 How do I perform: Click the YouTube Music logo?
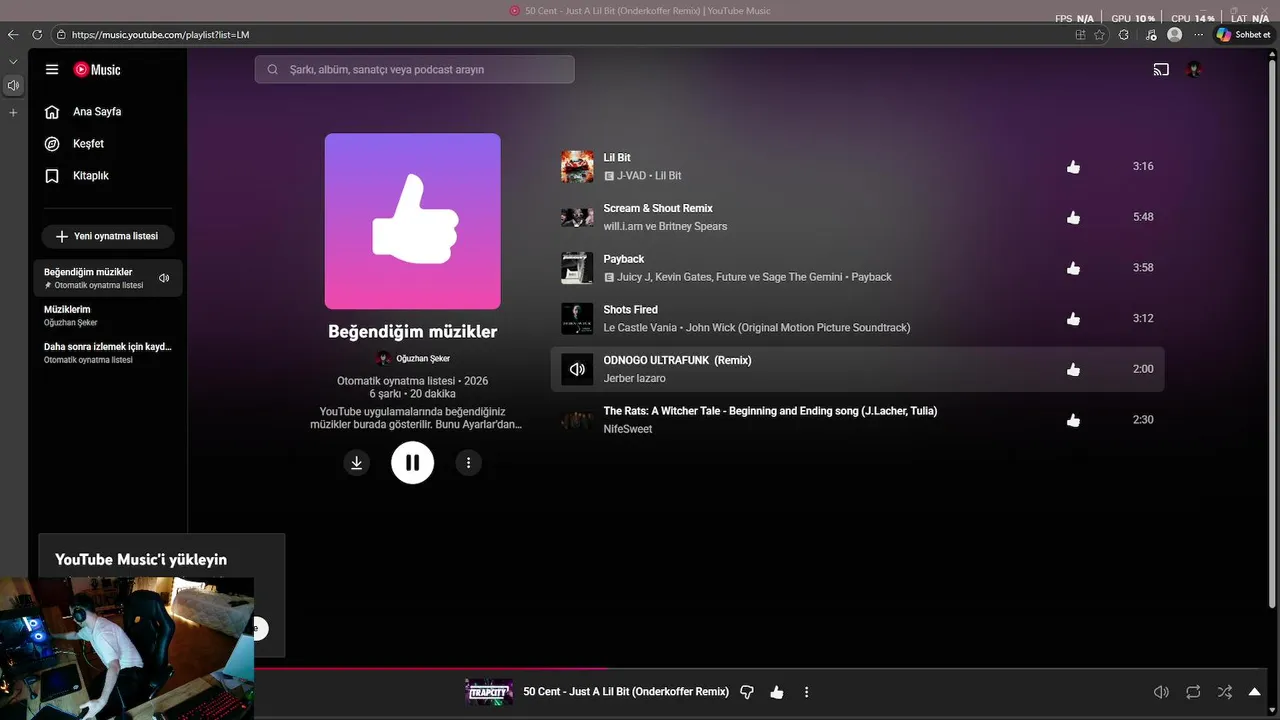[x=97, y=70]
